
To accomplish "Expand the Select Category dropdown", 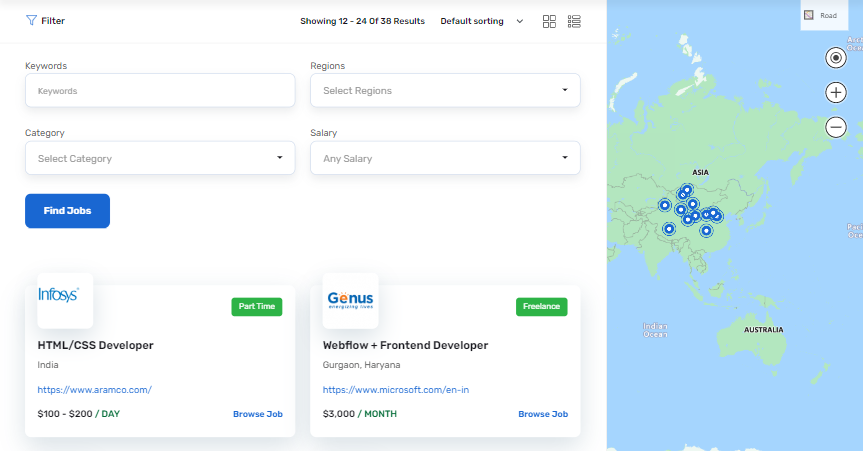I will click(160, 158).
